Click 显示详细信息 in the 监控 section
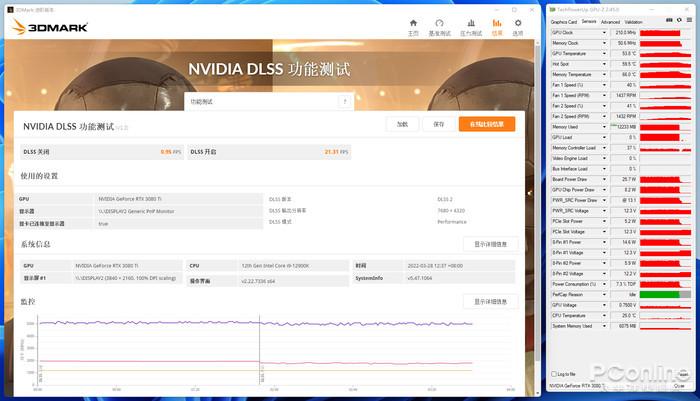Screen dimensions: 700x401 [490, 301]
